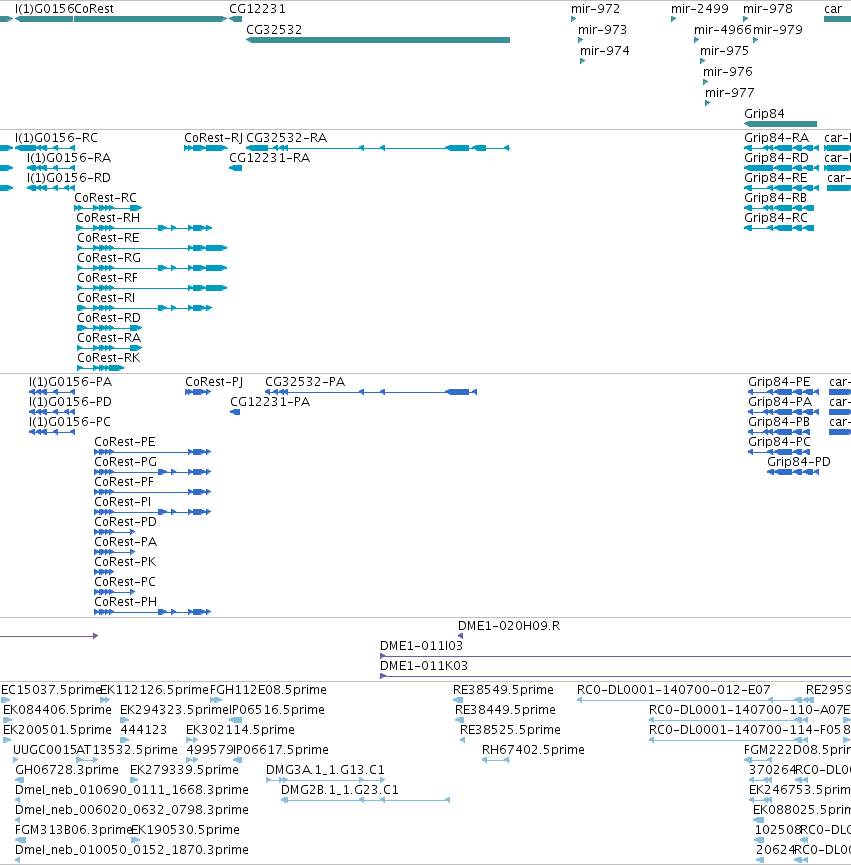Select the DMG2B.1_1.G23.C1 EST glyph

tap(366, 800)
